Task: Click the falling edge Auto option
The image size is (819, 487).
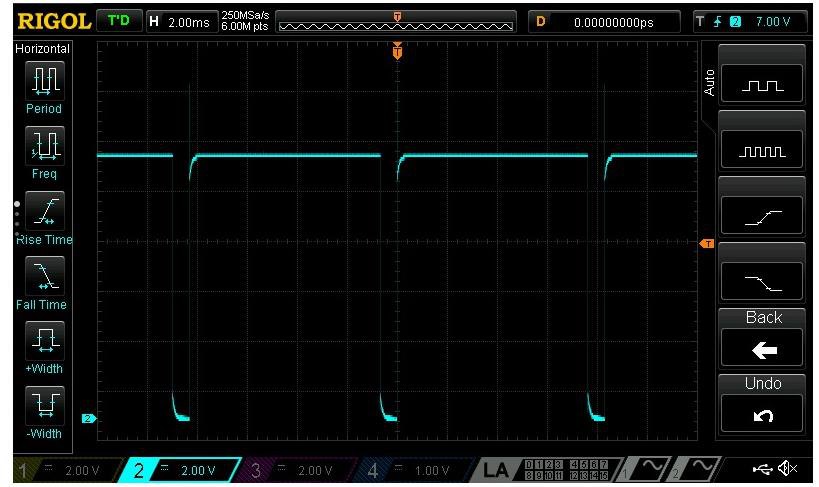Action: (762, 282)
